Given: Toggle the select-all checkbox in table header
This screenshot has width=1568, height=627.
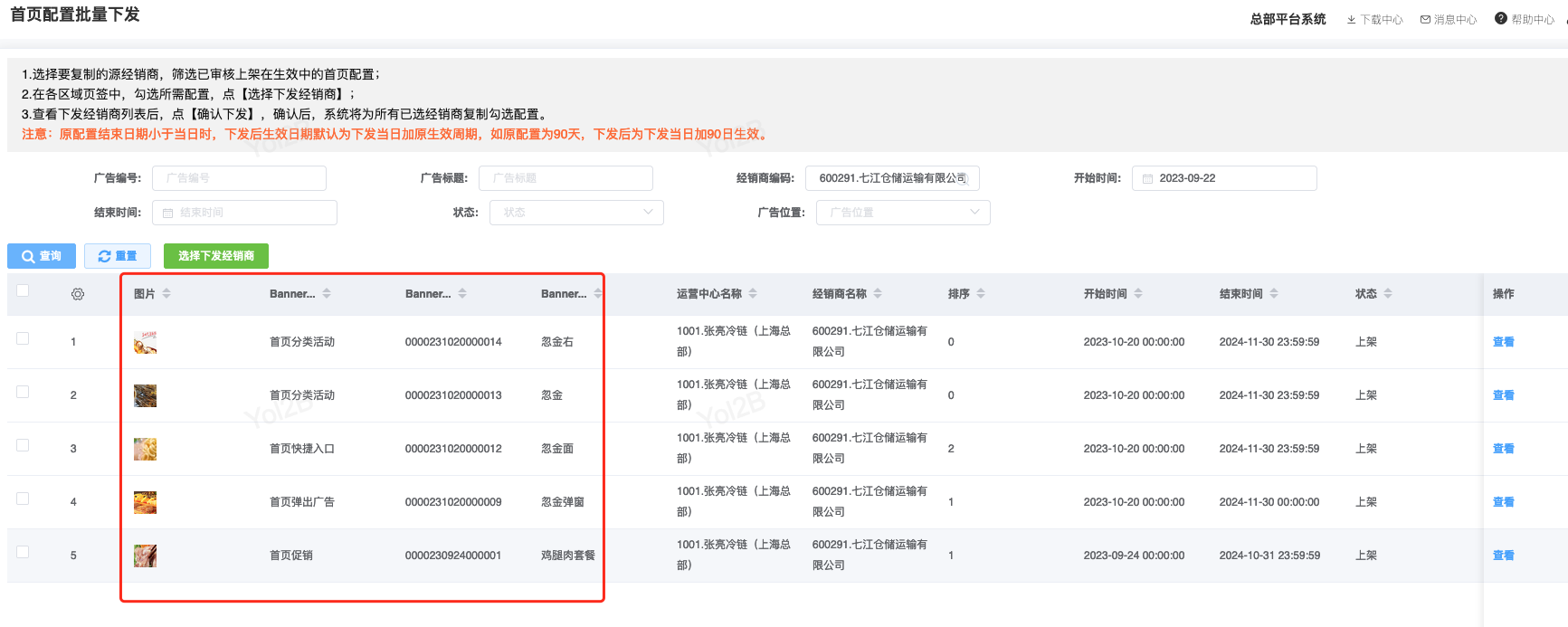Looking at the screenshot, I should click(23, 290).
